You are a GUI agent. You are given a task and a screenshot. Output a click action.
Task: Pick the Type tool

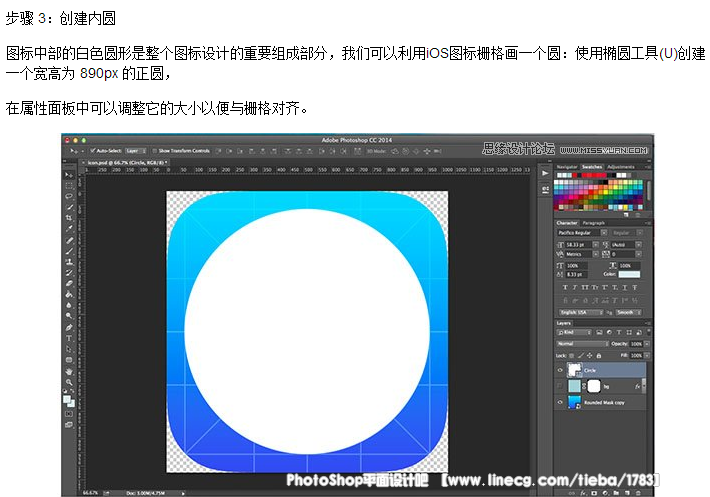(x=68, y=338)
